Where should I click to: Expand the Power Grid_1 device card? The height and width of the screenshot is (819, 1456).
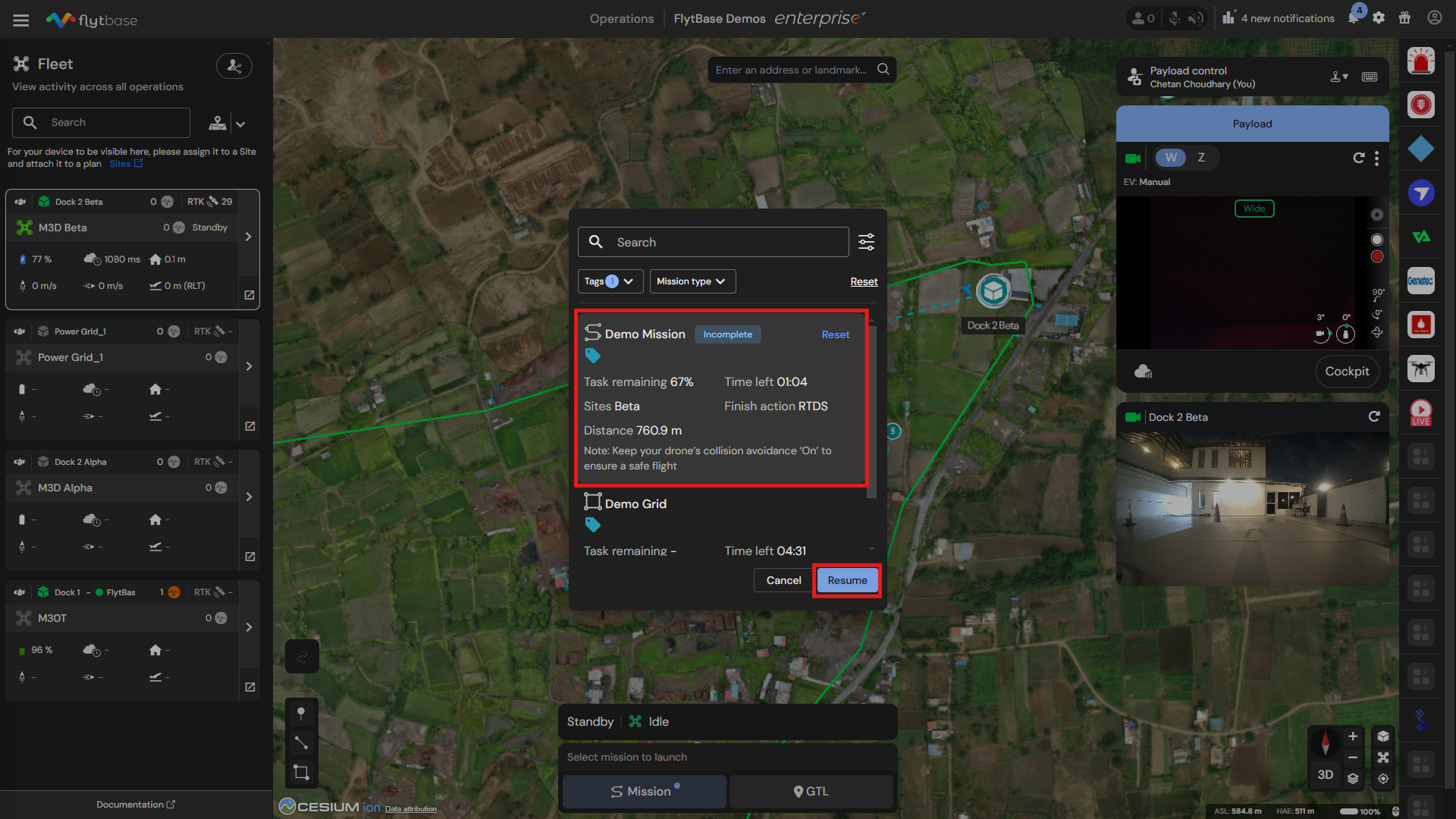pyautogui.click(x=249, y=366)
